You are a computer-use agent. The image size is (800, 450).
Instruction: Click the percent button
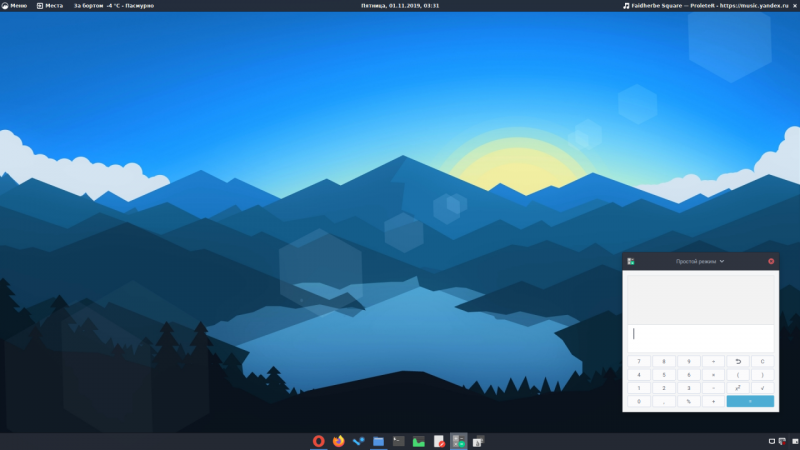pos(689,402)
